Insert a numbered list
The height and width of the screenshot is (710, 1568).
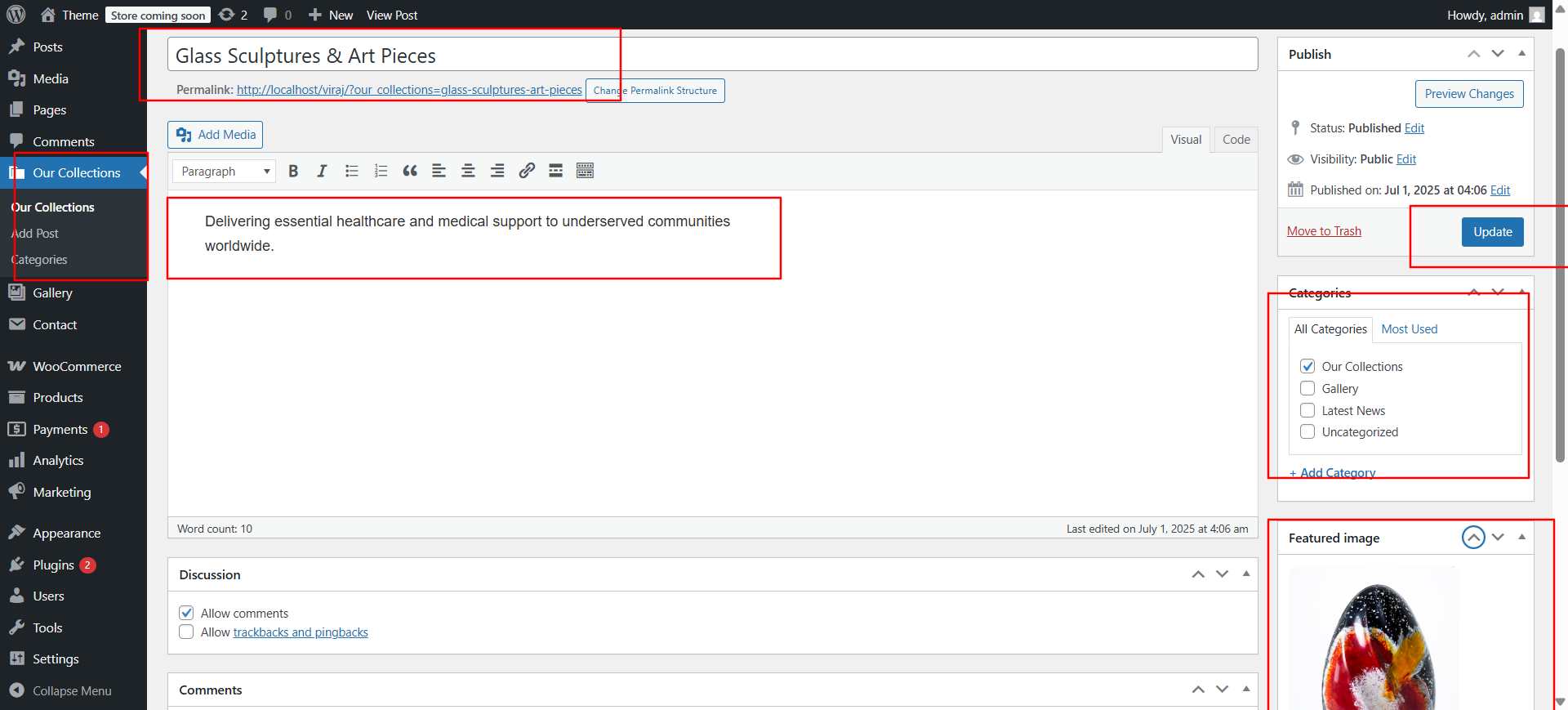(381, 171)
